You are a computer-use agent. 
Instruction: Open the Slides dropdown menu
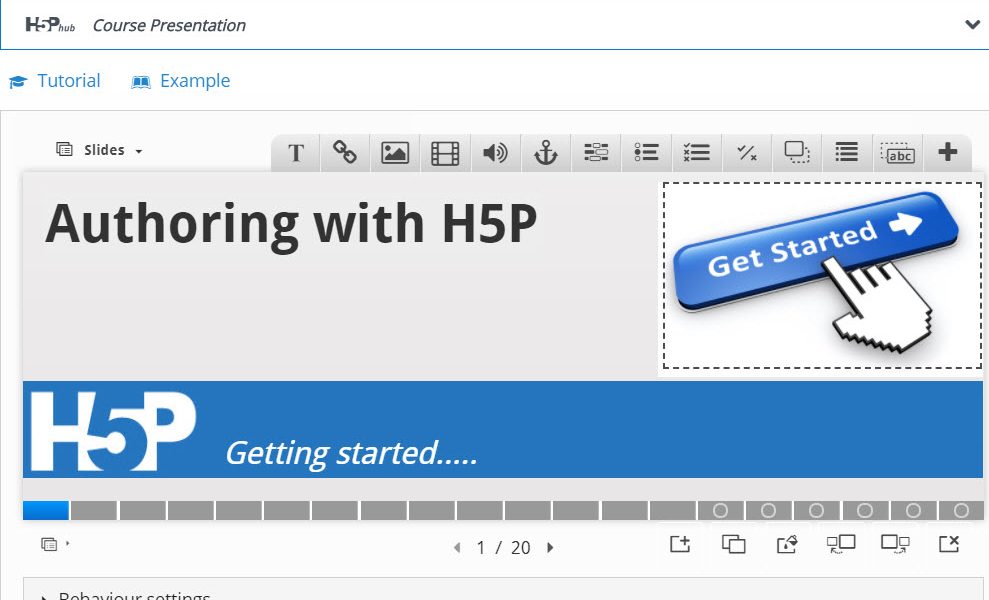99,150
